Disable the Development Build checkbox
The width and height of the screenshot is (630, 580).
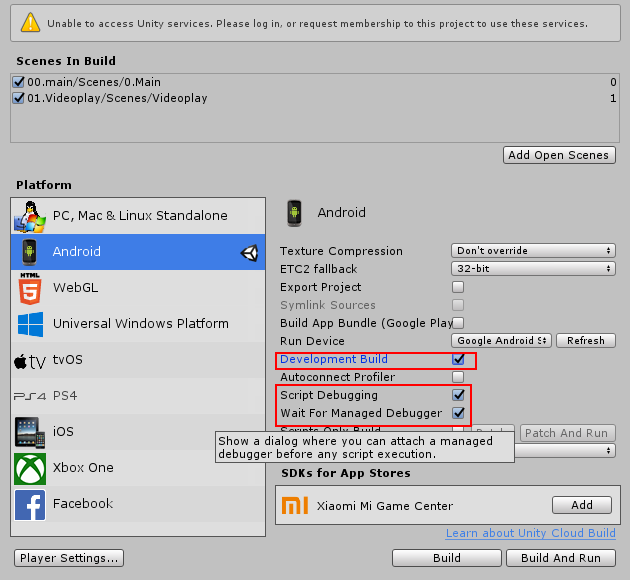point(458,359)
